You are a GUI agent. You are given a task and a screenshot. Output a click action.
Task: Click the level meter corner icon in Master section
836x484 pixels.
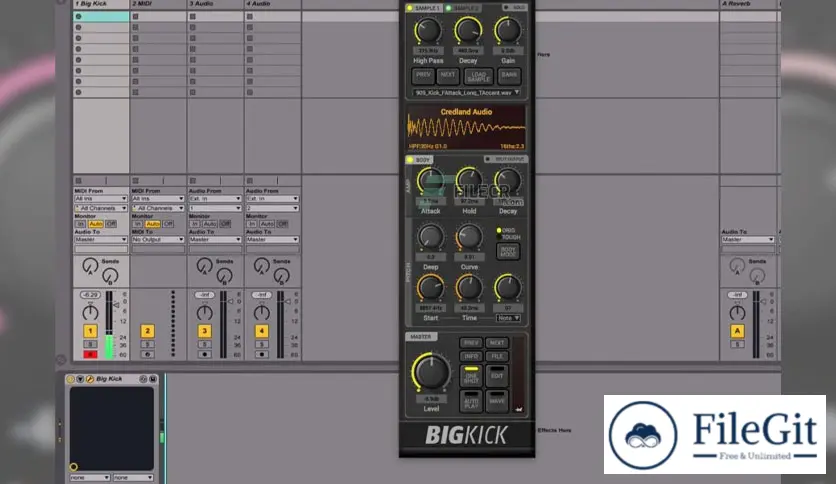(x=518, y=409)
